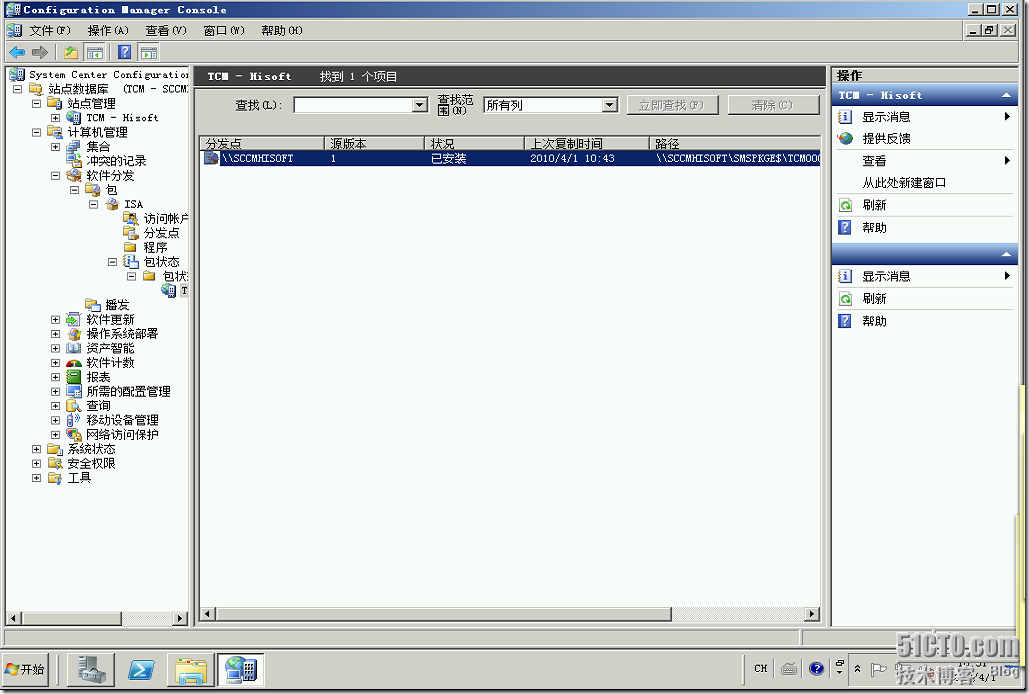The height and width of the screenshot is (694, 1029).
Task: Open Server Manager from the taskbar
Action: (x=91, y=670)
